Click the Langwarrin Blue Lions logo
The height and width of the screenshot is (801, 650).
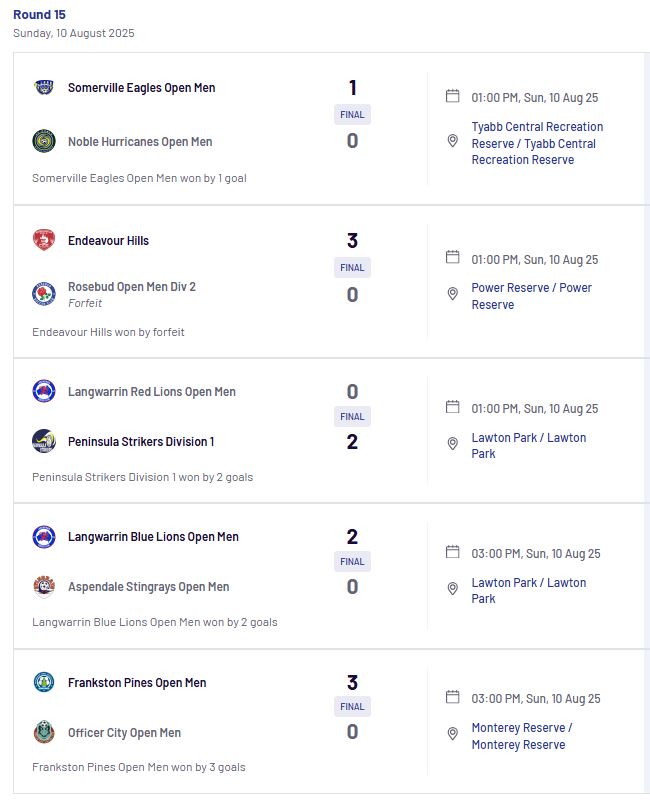pyautogui.click(x=44, y=536)
